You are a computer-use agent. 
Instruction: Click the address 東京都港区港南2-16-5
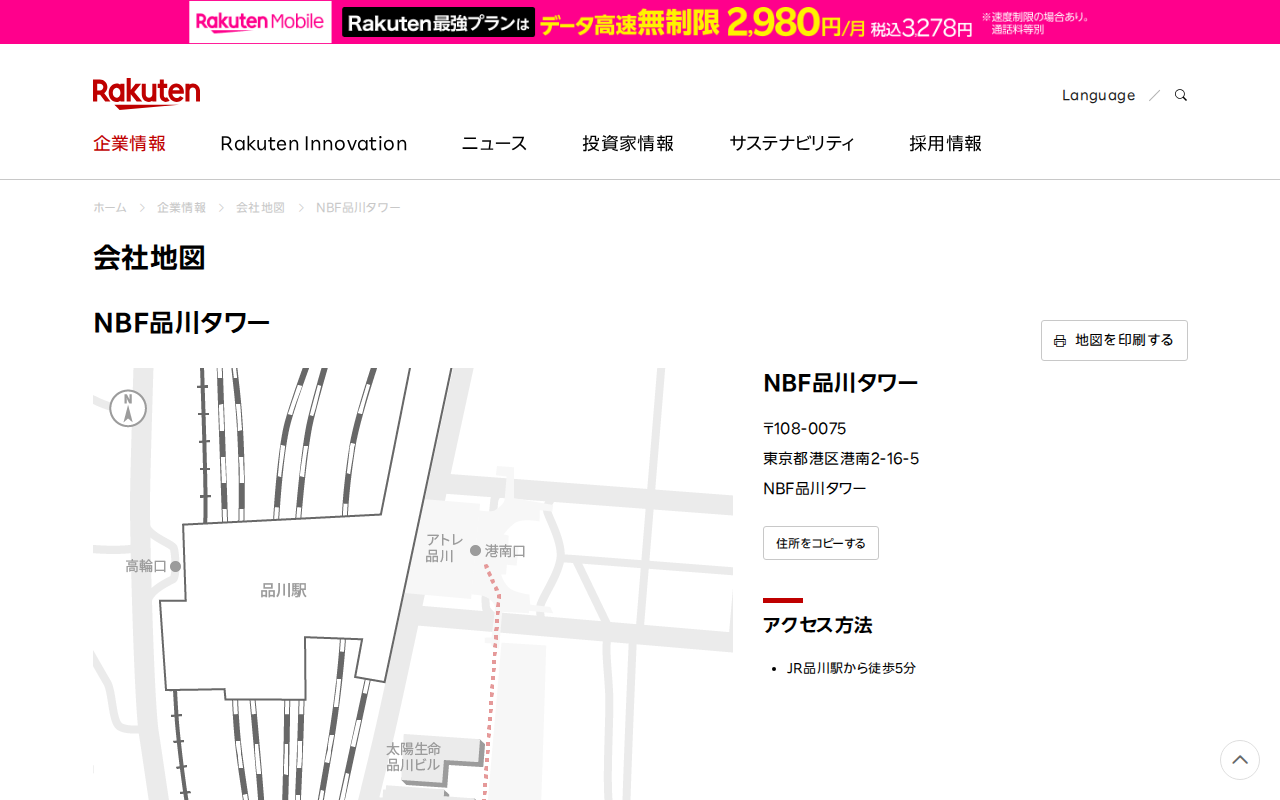pyautogui.click(x=841, y=458)
